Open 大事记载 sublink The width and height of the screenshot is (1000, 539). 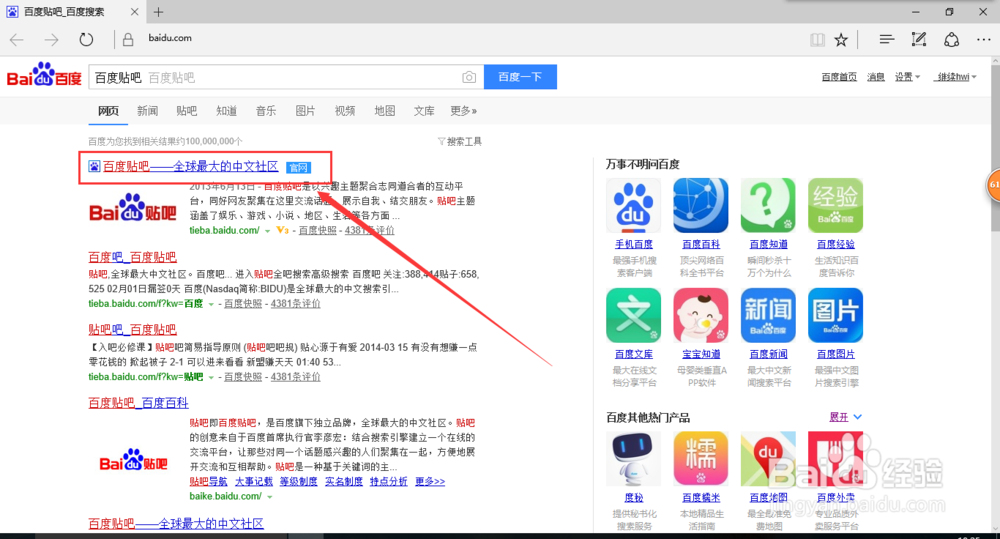click(x=254, y=482)
